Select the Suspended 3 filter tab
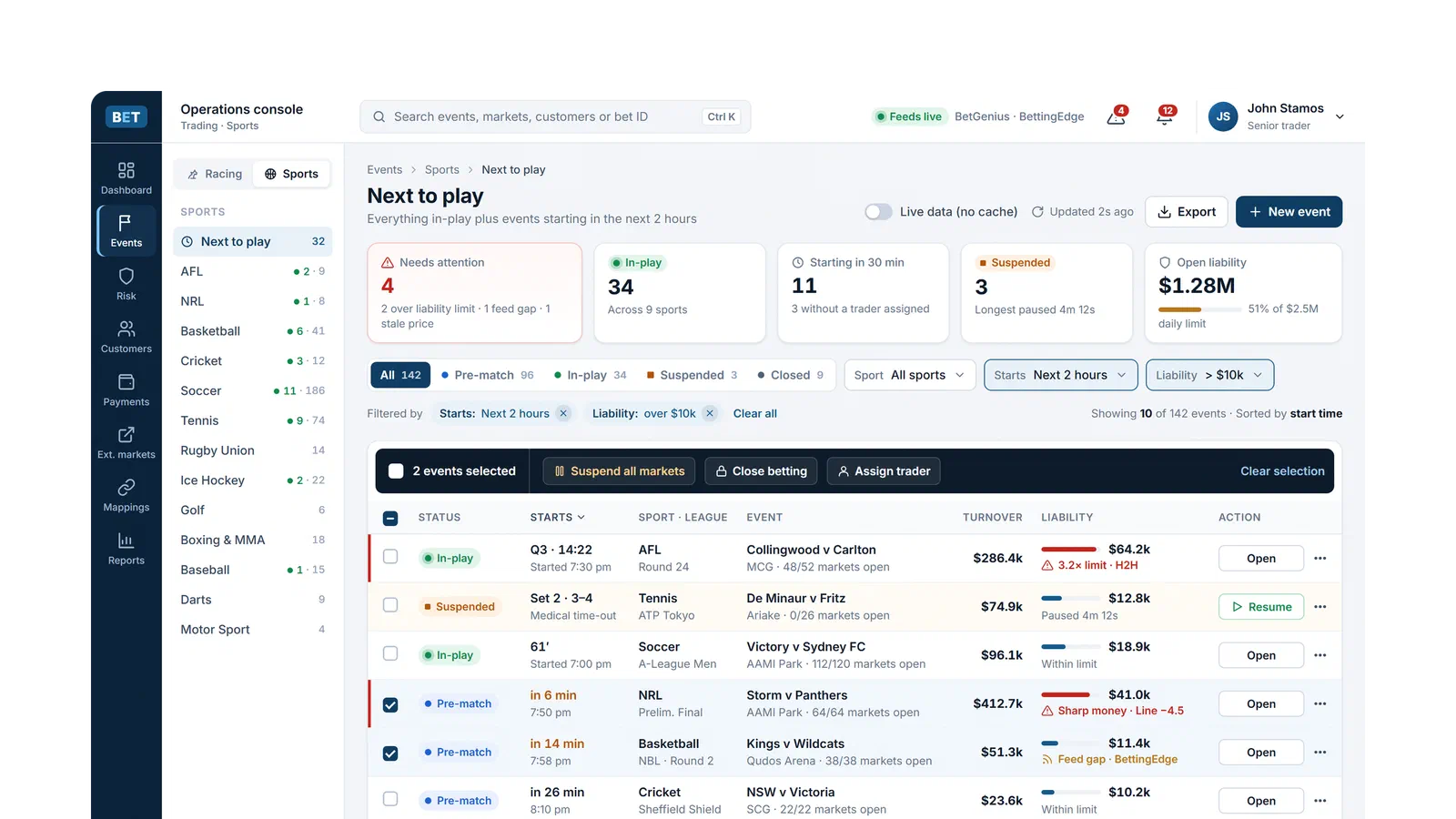Screen dimensions: 1456x819 point(693,375)
